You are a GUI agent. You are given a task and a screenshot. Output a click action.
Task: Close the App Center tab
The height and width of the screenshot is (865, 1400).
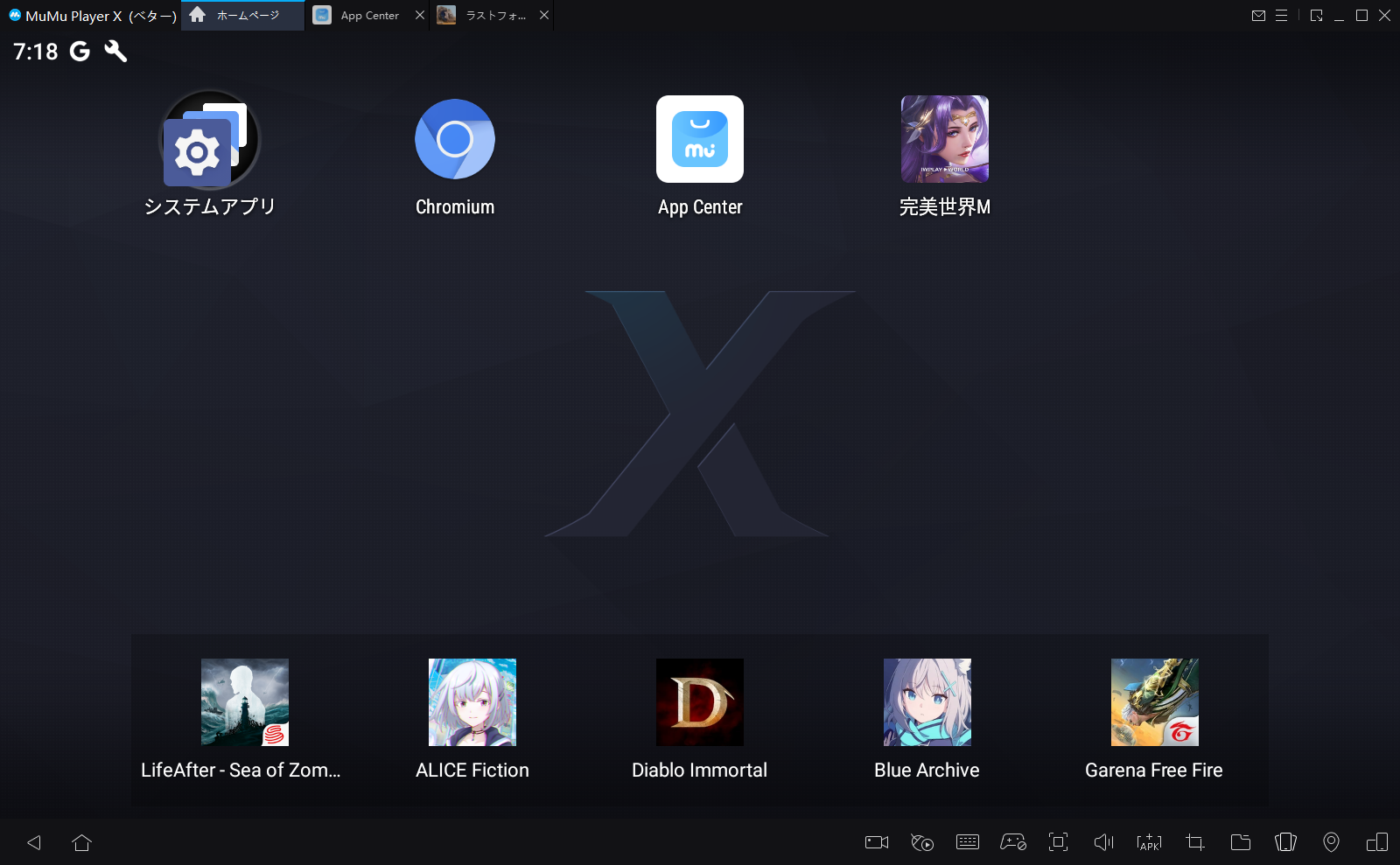(420, 16)
